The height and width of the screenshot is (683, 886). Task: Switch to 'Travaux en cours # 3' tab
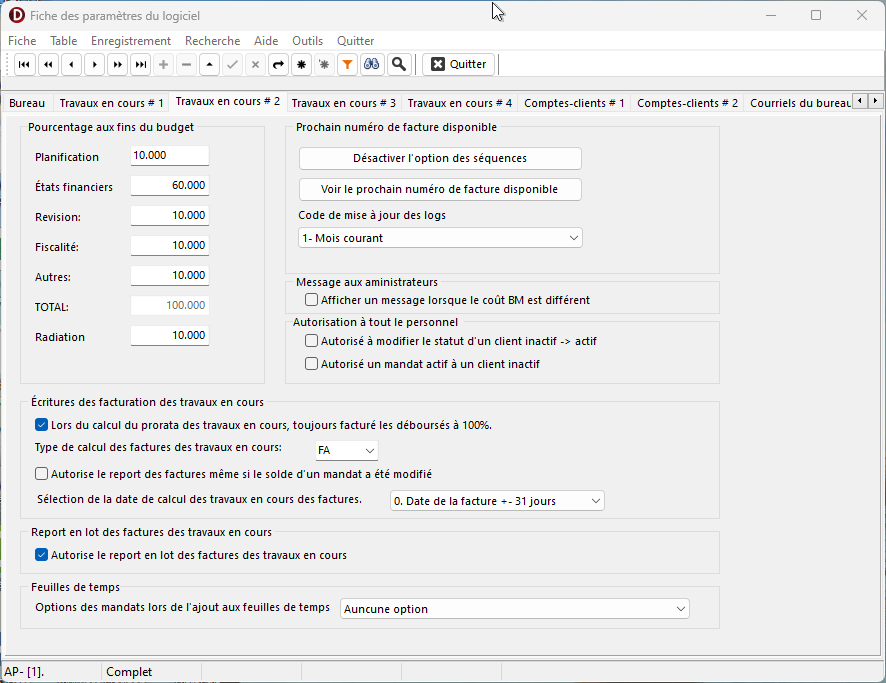[x=344, y=103]
